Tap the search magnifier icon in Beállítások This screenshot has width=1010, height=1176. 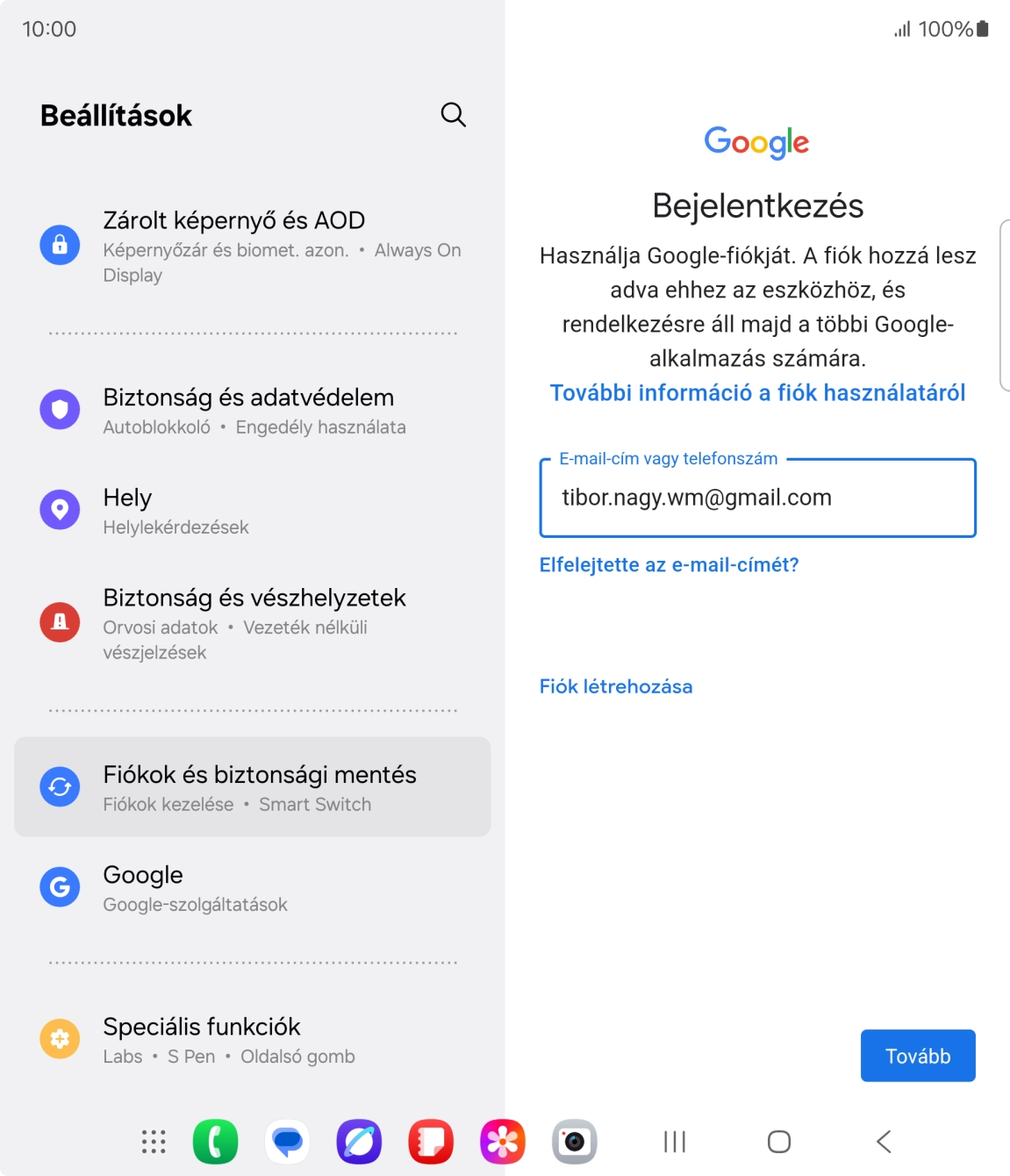click(x=453, y=115)
